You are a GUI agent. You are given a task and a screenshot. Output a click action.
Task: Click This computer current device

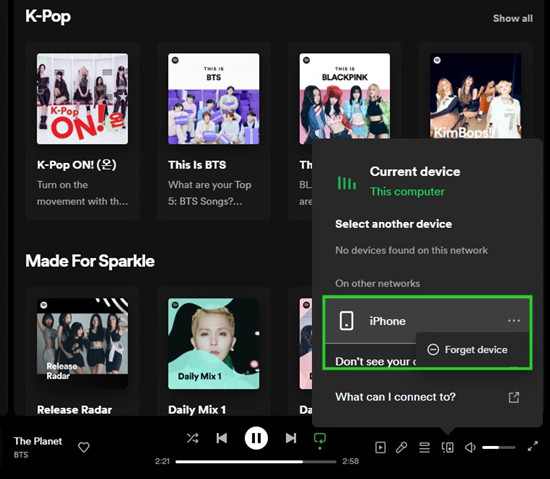pos(407,191)
